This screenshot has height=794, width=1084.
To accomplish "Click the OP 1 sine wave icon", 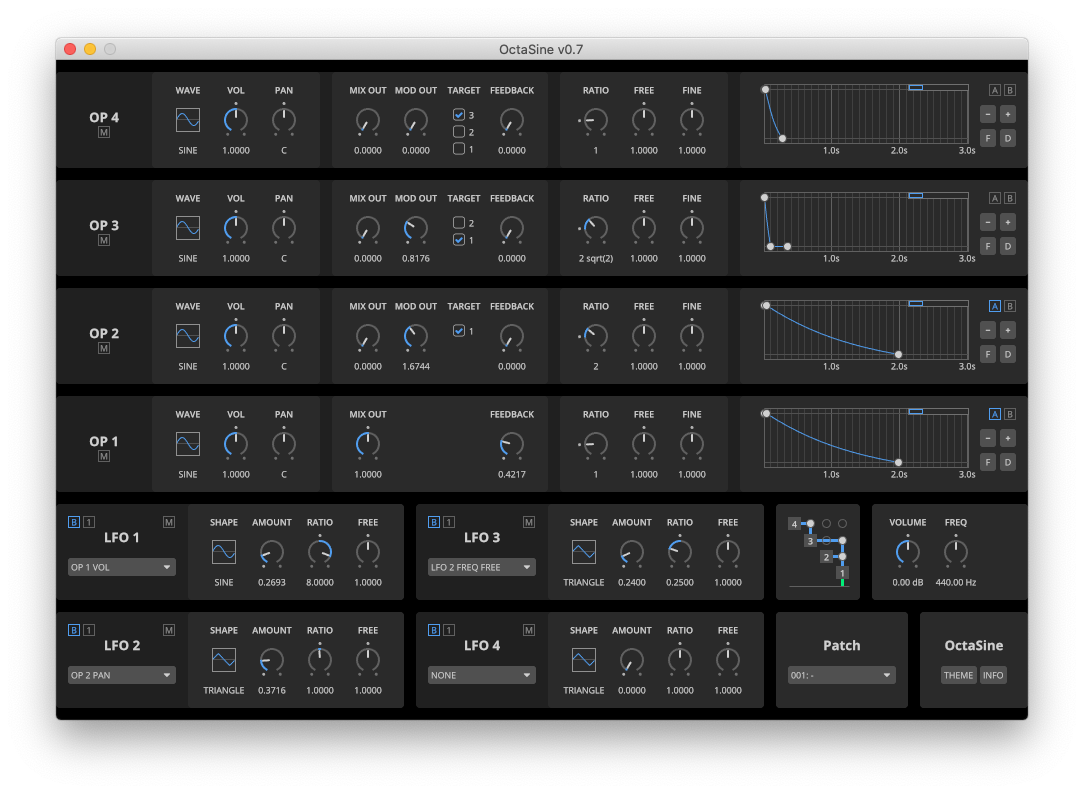I will click(x=187, y=444).
